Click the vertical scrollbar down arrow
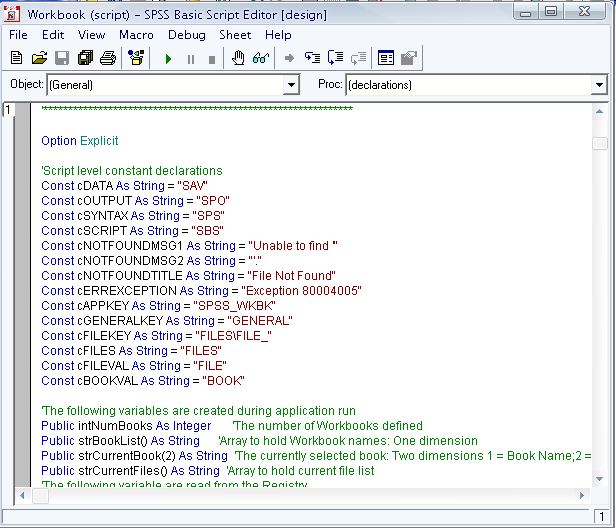Screen dimensions: 616x528 click(600, 478)
